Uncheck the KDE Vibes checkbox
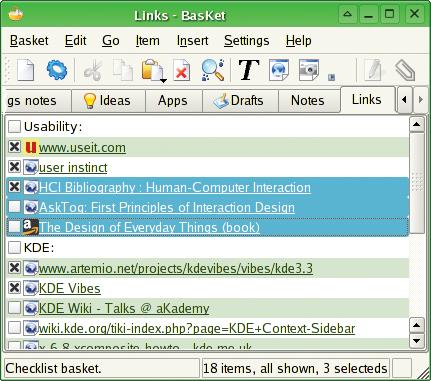Screen dimensions: 431x381 [14, 288]
